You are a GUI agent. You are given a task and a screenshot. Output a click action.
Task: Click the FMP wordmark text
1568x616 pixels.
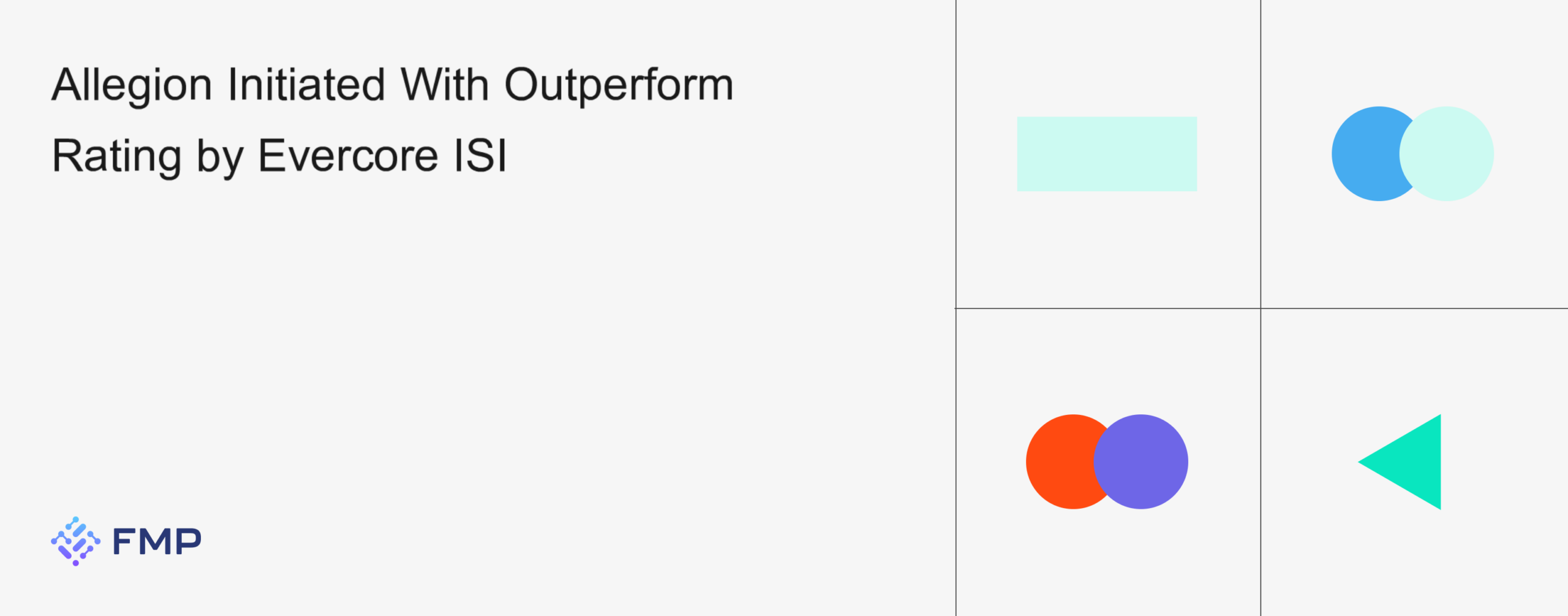(157, 542)
